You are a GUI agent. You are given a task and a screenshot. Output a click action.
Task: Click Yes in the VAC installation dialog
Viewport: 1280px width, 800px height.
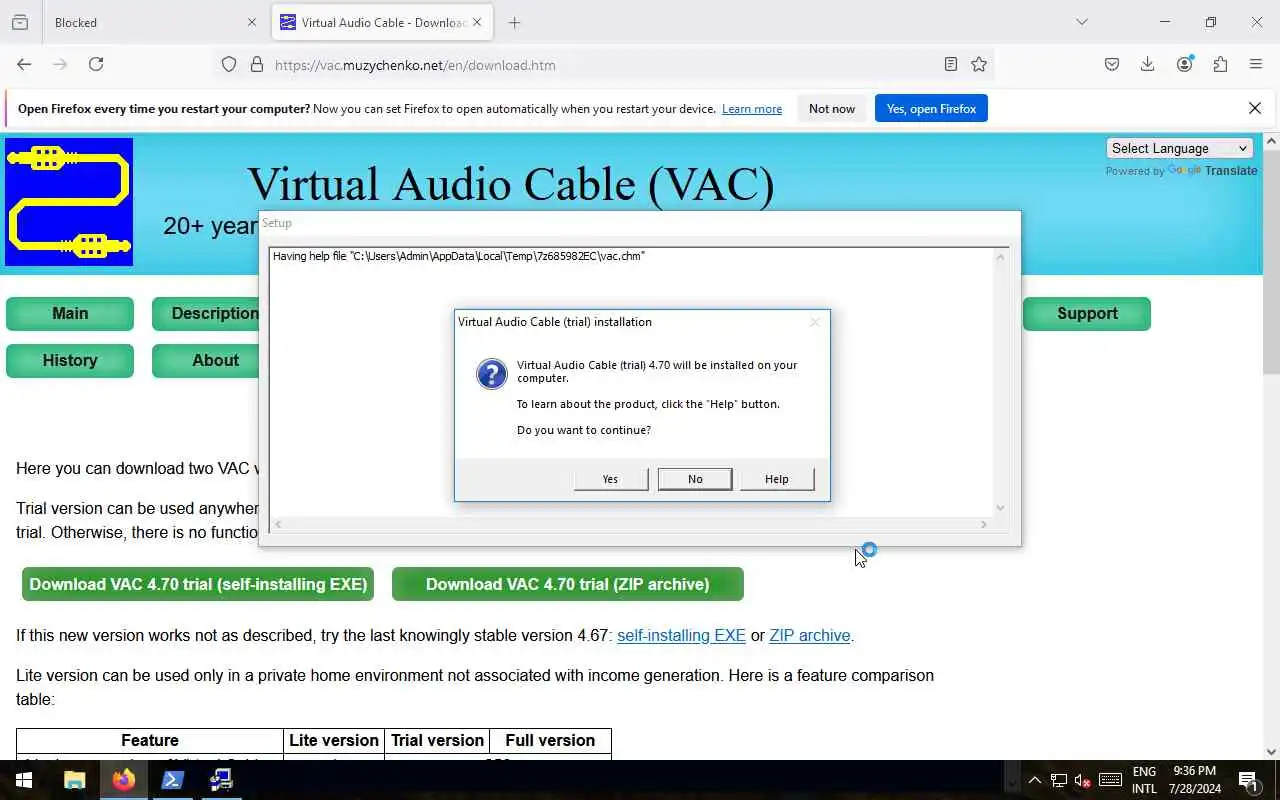coord(611,479)
